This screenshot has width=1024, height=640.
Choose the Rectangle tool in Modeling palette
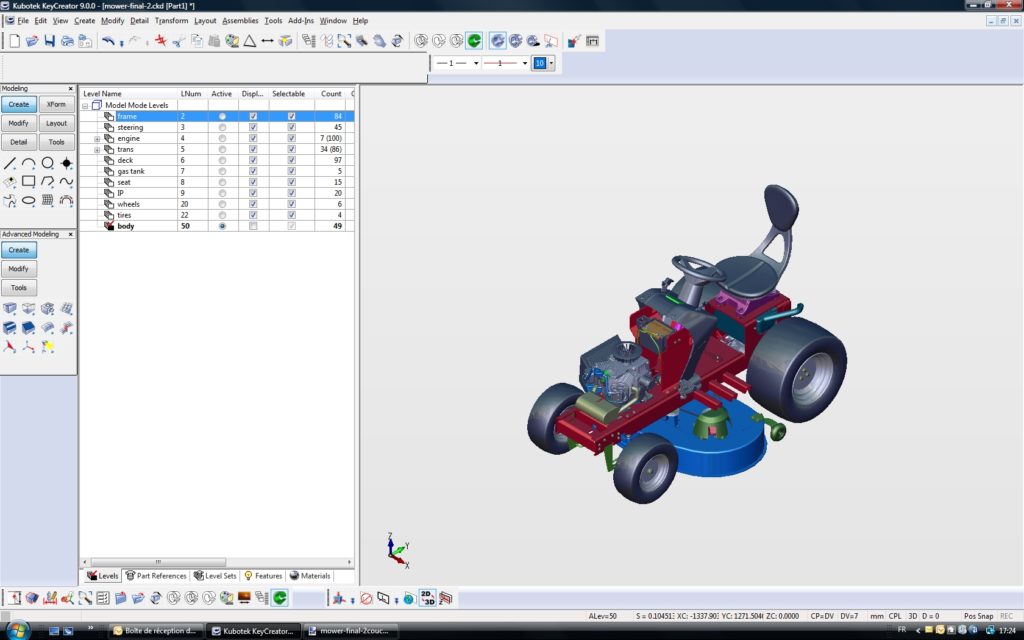click(29, 182)
